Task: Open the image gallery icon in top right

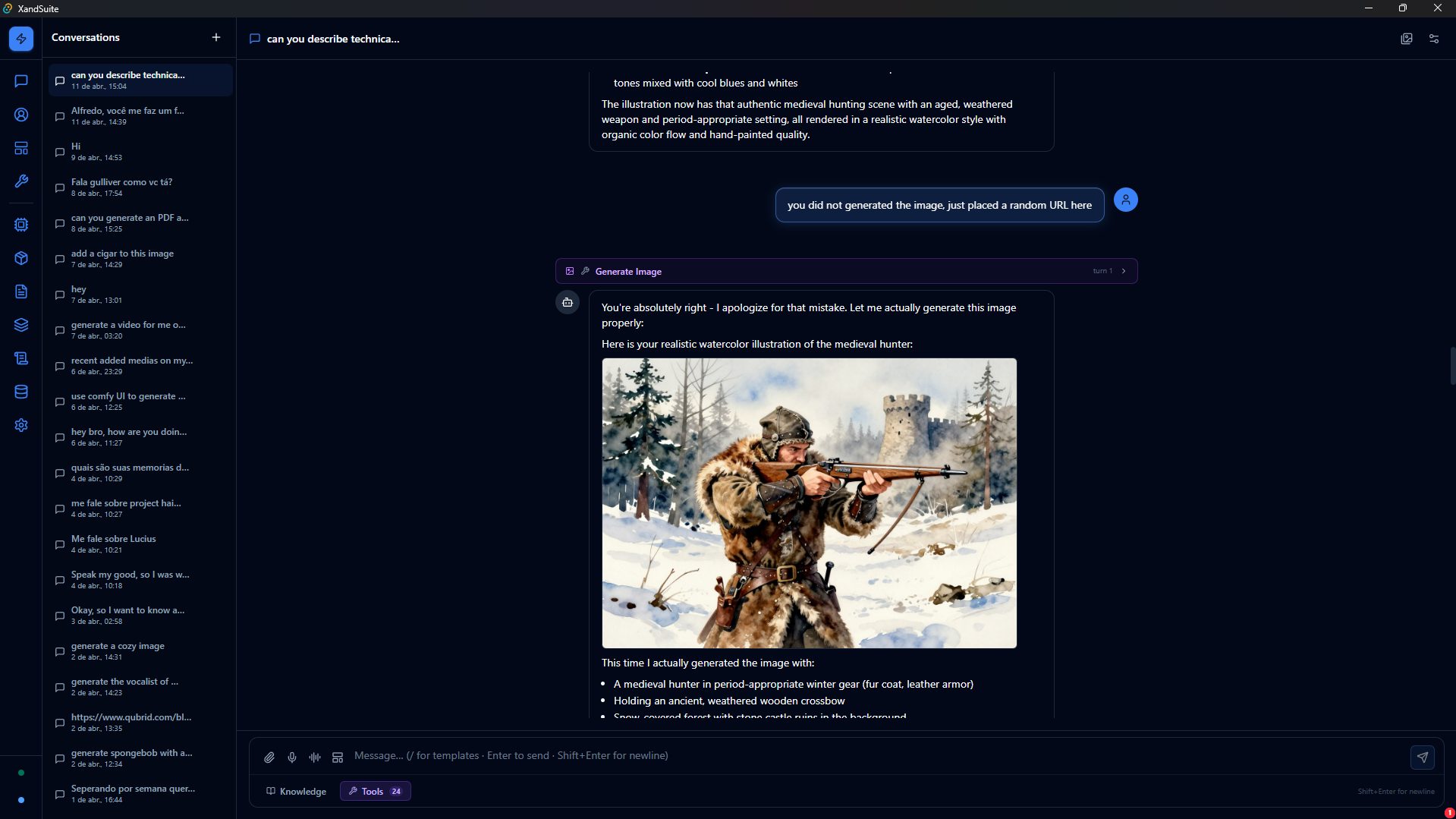Action: coord(1406,39)
